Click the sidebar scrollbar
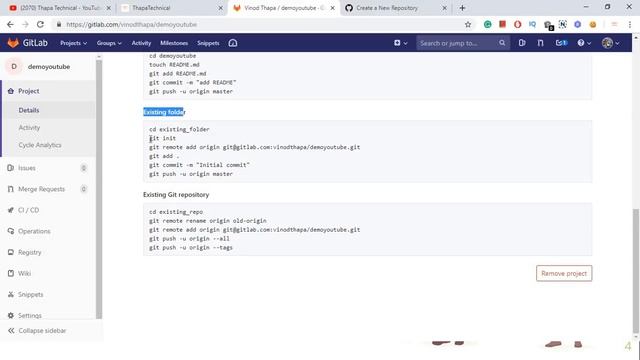Screen dimensions: 640x360 pyautogui.click(x=99, y=188)
